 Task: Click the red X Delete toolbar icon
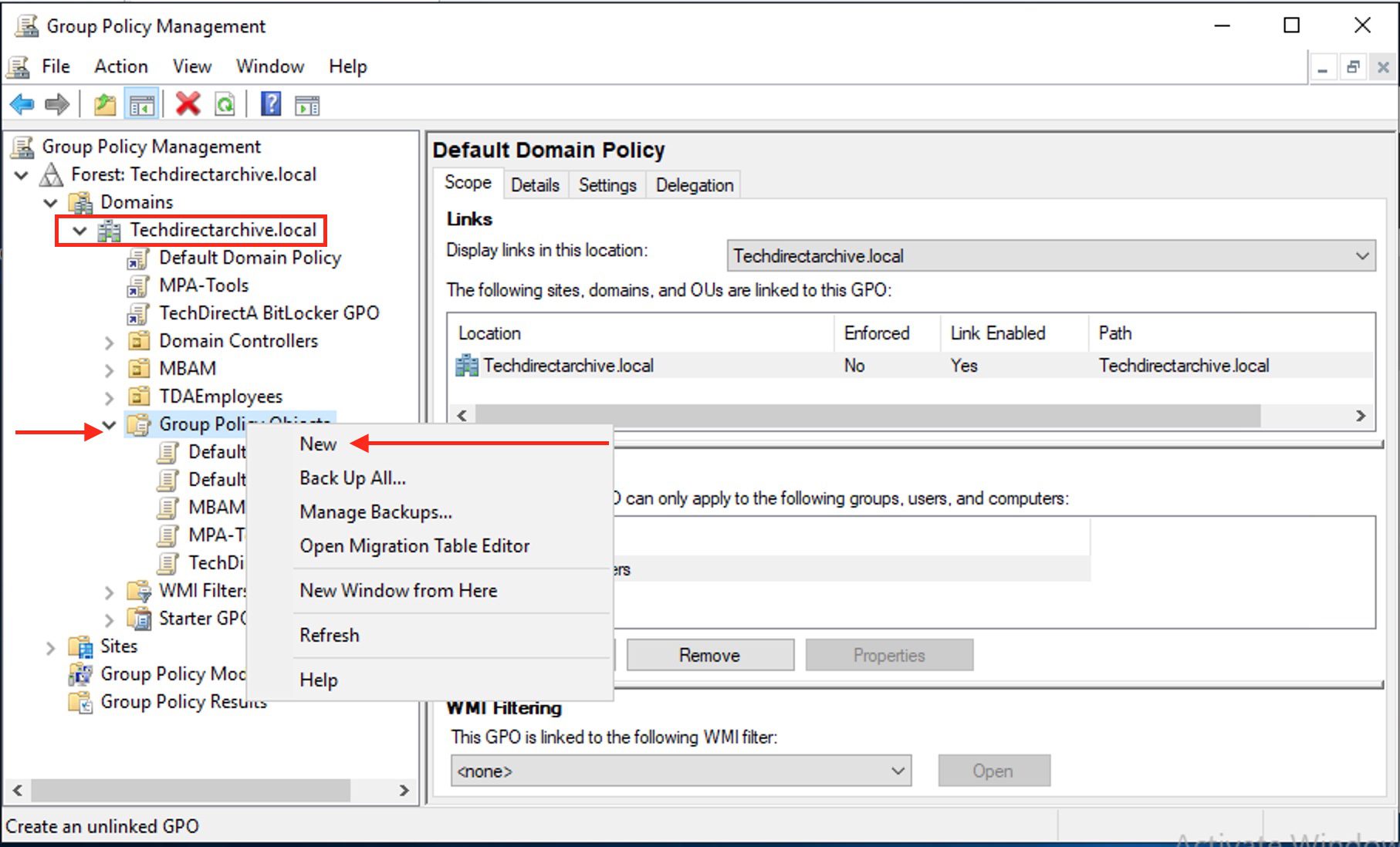pyautogui.click(x=188, y=104)
